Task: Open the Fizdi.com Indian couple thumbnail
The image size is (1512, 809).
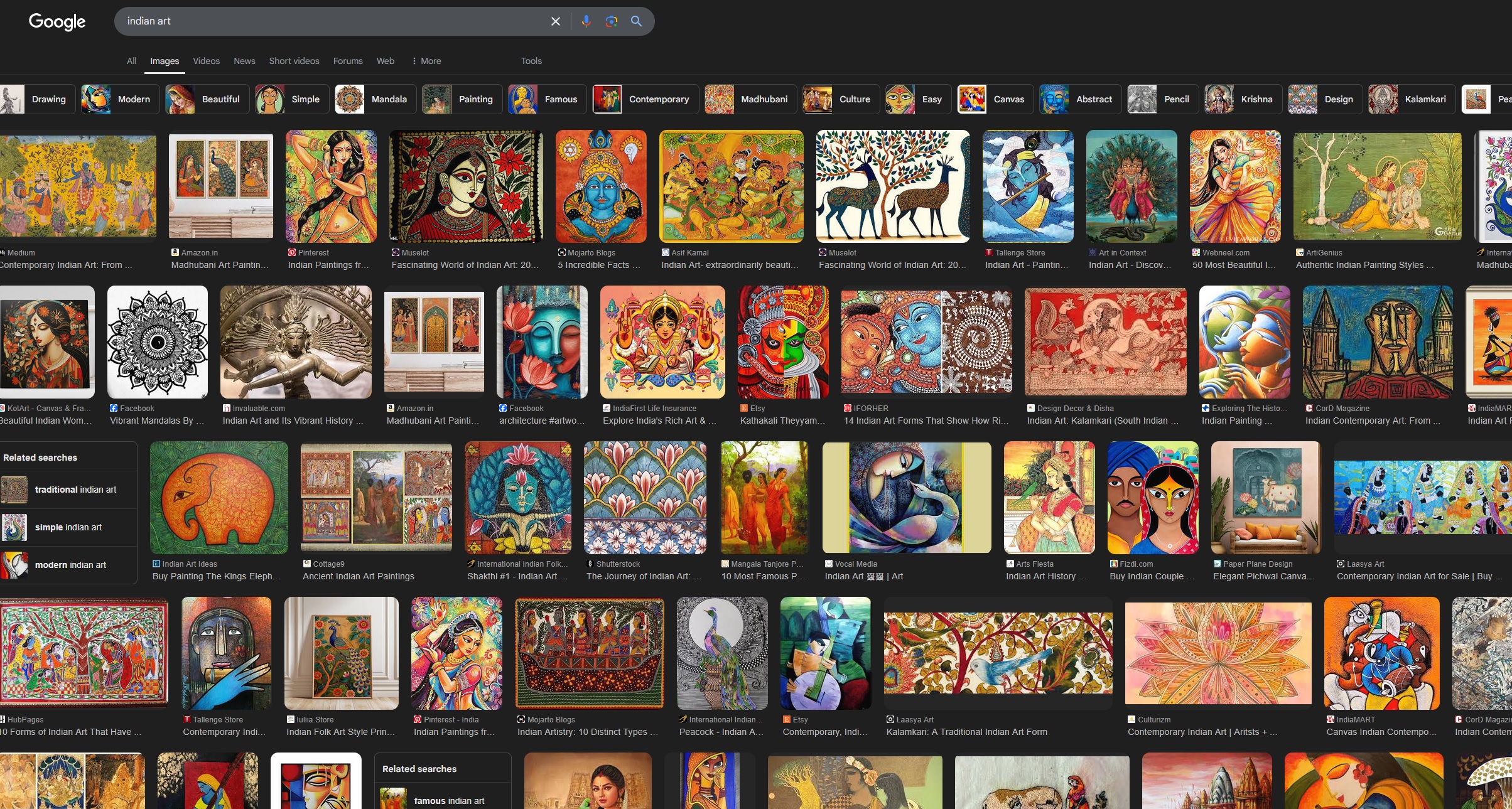Action: 1153,498
